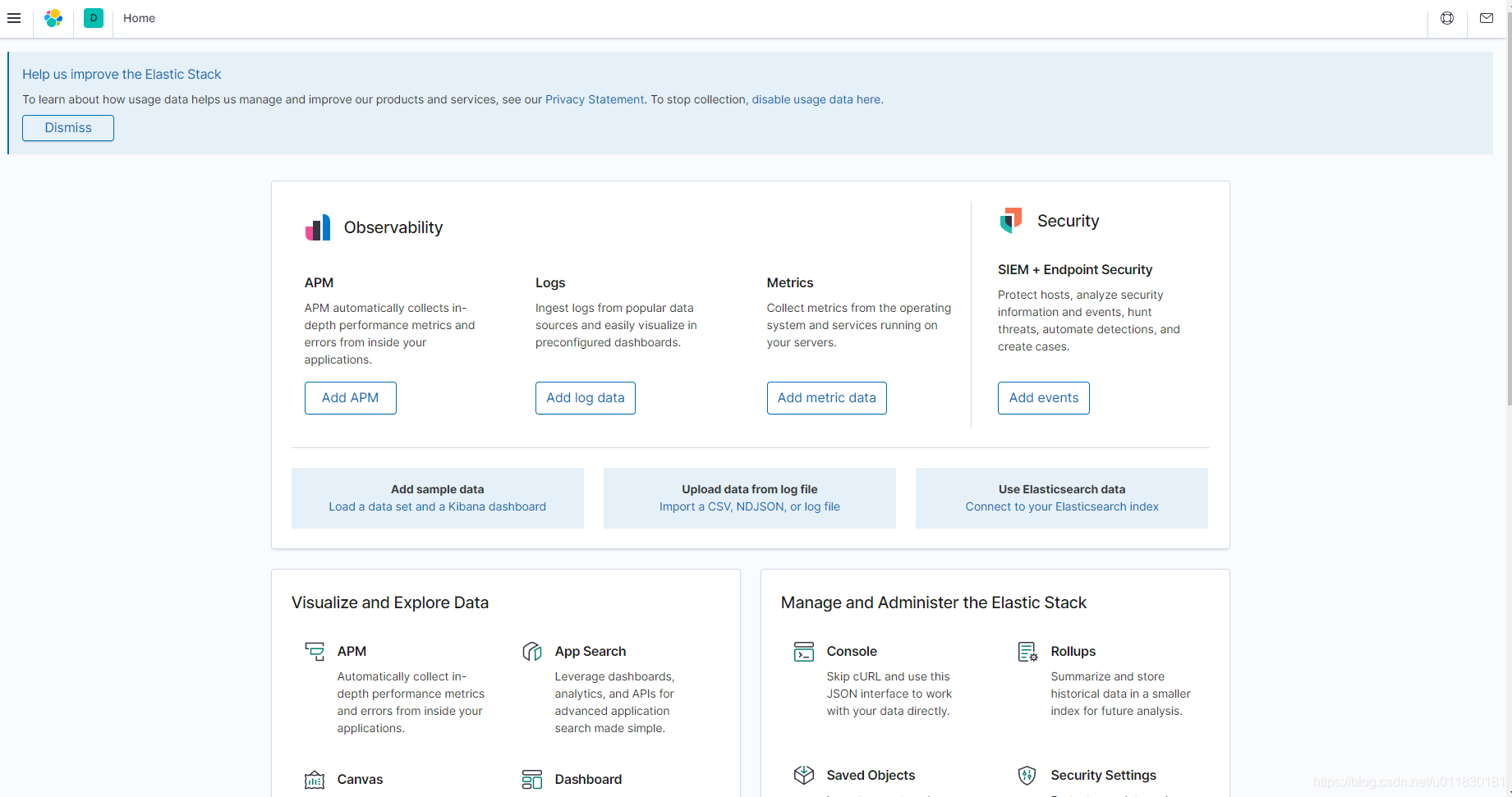Click the Console icon

click(x=804, y=652)
